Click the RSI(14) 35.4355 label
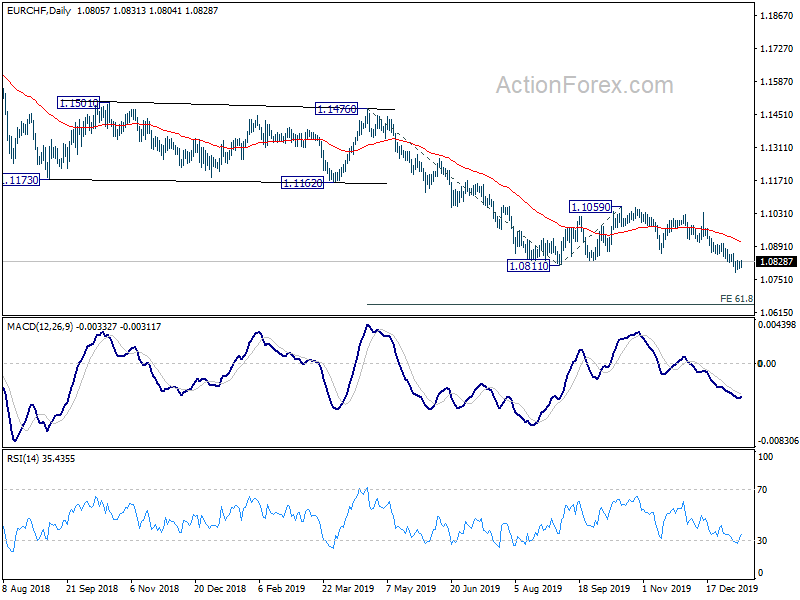 pyautogui.click(x=41, y=459)
